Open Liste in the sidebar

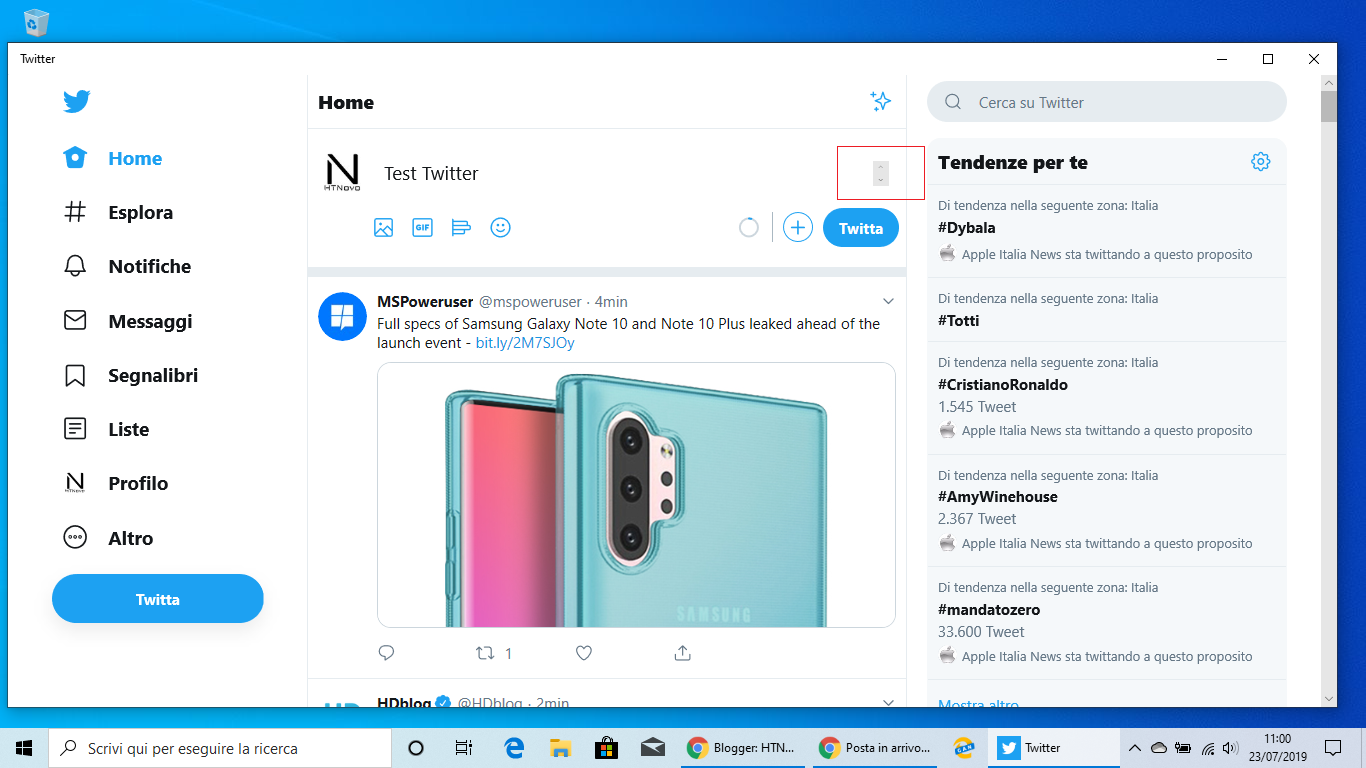tap(107, 429)
